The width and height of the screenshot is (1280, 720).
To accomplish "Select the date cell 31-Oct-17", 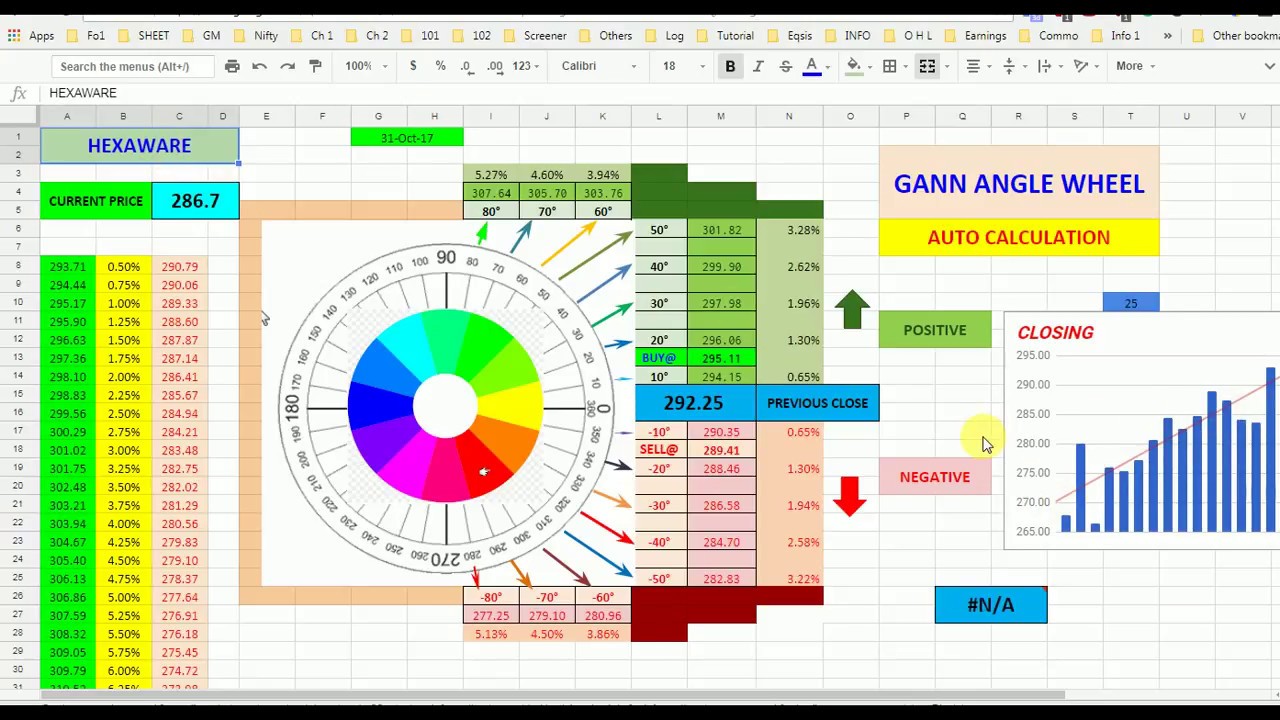I will (407, 137).
